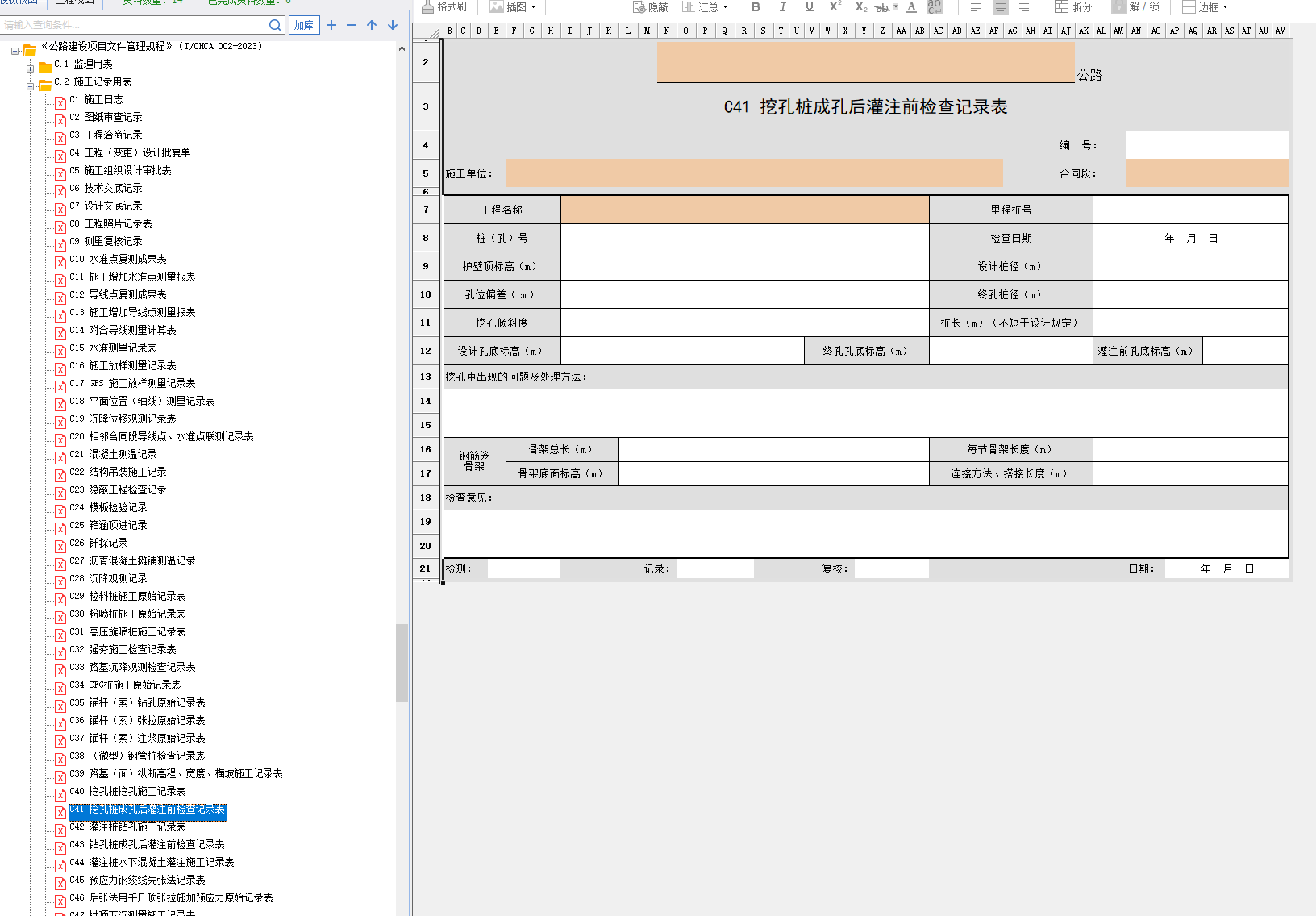This screenshot has width=1316, height=916.
Task: Click the 加库 button
Action: point(304,25)
